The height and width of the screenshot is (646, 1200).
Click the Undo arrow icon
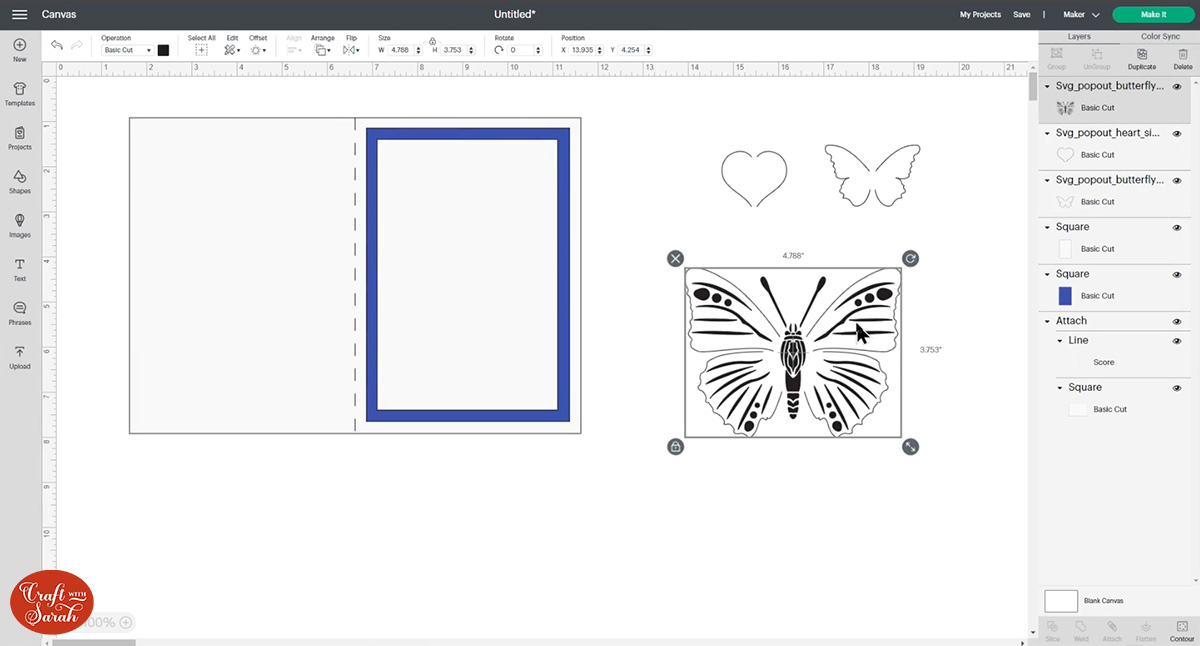coord(57,45)
